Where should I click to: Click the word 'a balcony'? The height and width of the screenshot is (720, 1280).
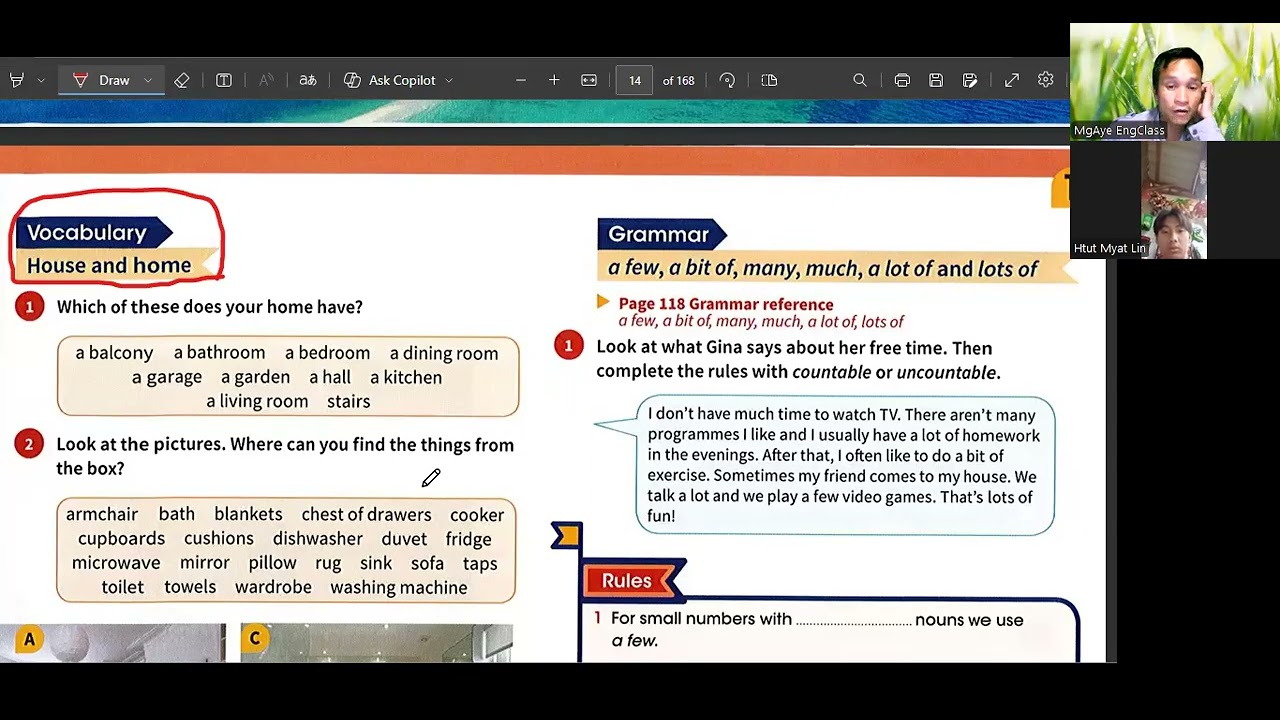coord(114,353)
